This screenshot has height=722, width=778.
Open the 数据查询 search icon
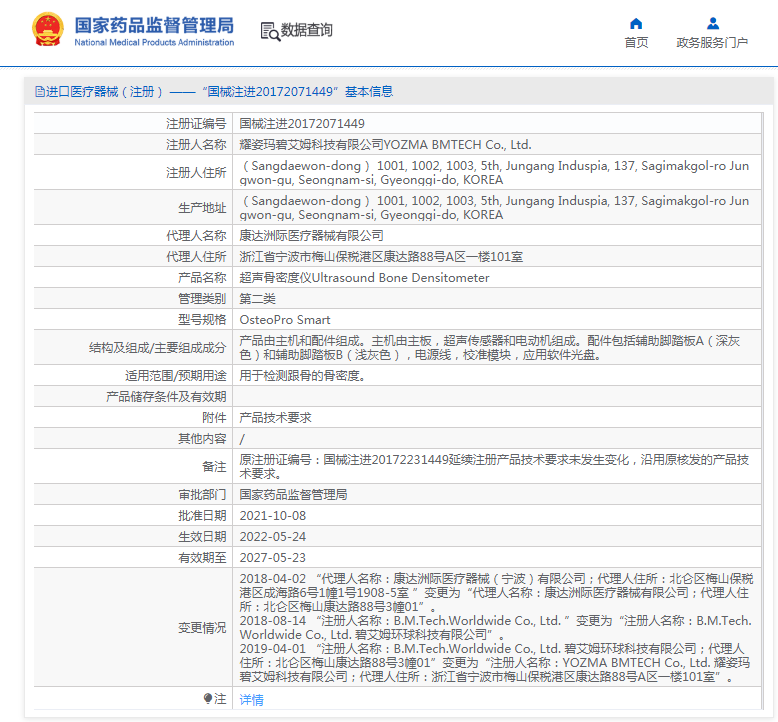click(x=270, y=31)
